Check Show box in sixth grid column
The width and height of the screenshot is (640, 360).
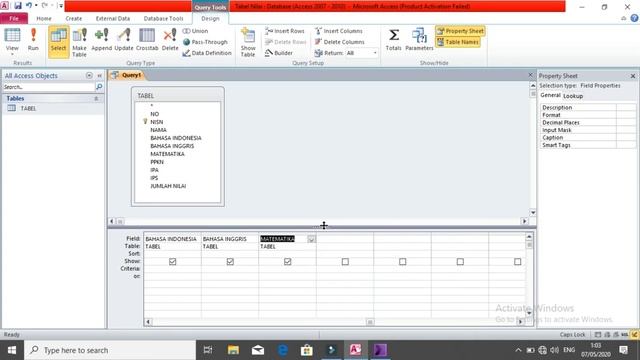460,262
